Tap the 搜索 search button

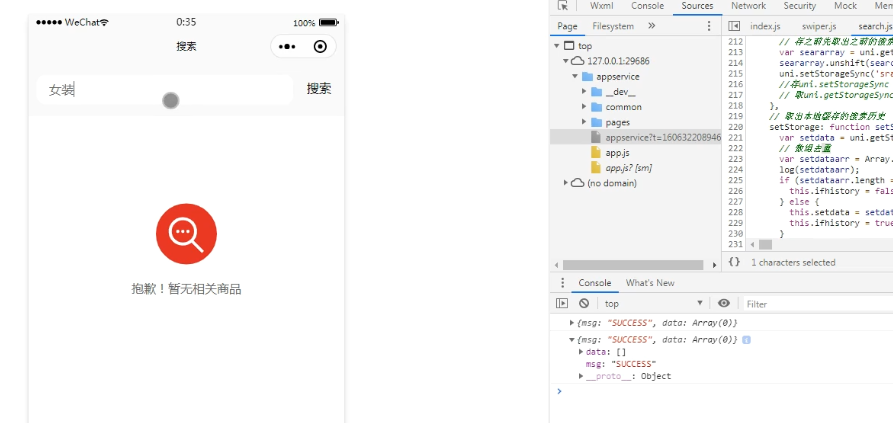click(x=319, y=89)
